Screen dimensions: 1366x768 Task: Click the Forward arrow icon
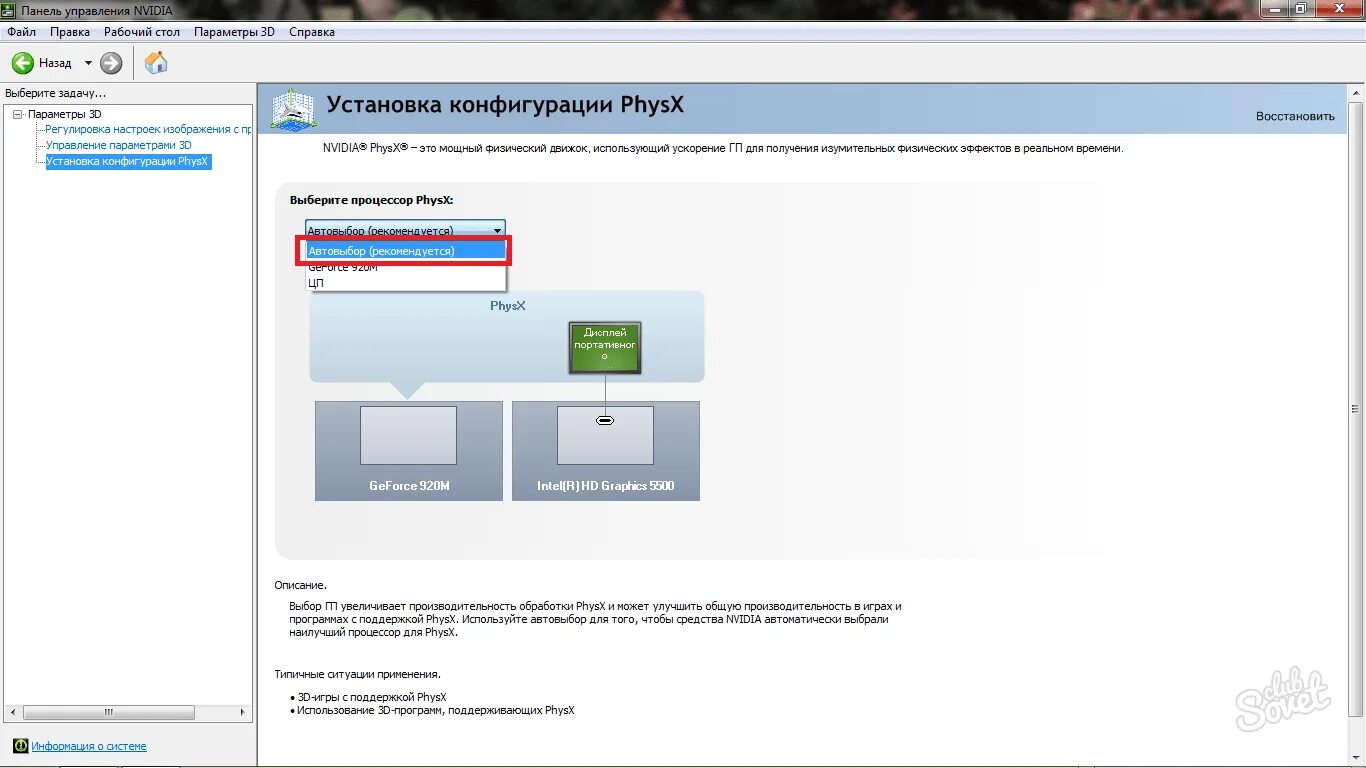pyautogui.click(x=111, y=63)
